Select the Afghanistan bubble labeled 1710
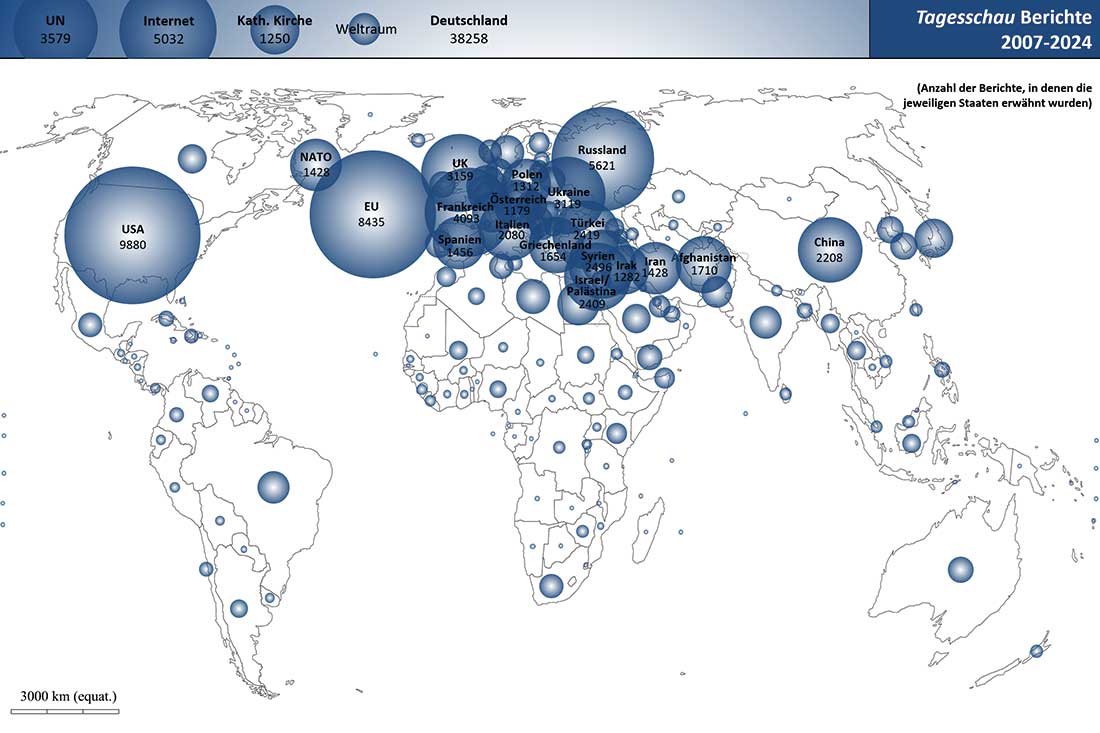This screenshot has height=733, width=1100. 704,264
